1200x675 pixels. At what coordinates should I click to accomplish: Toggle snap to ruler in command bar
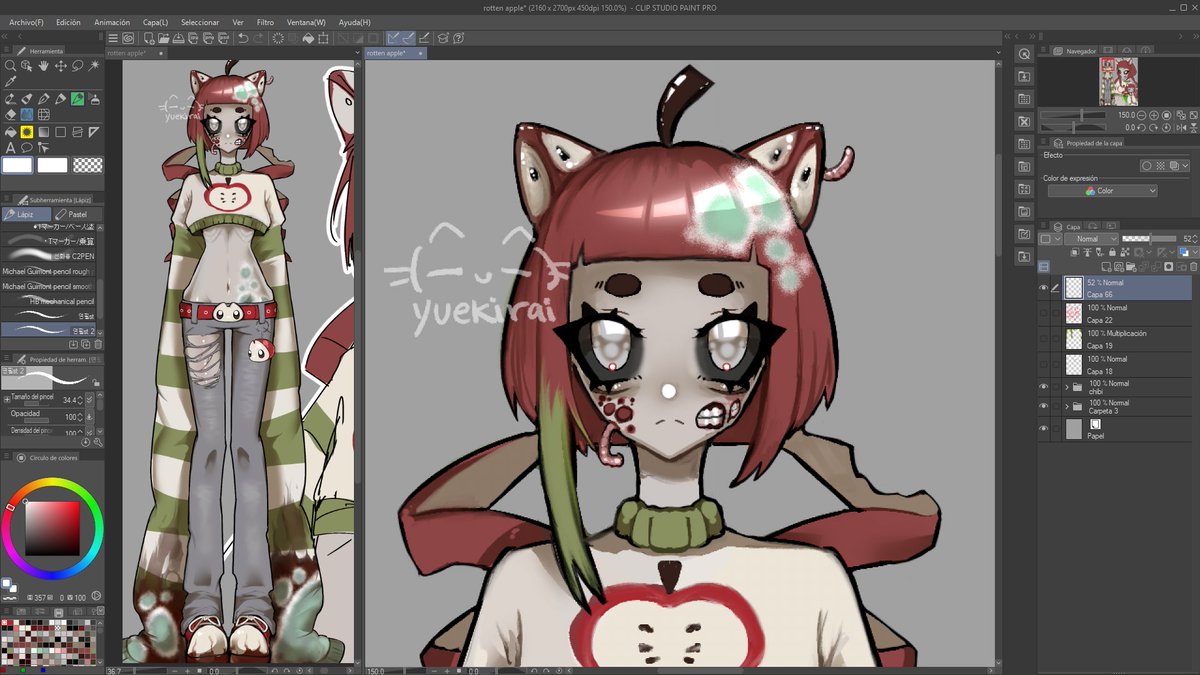coord(394,38)
